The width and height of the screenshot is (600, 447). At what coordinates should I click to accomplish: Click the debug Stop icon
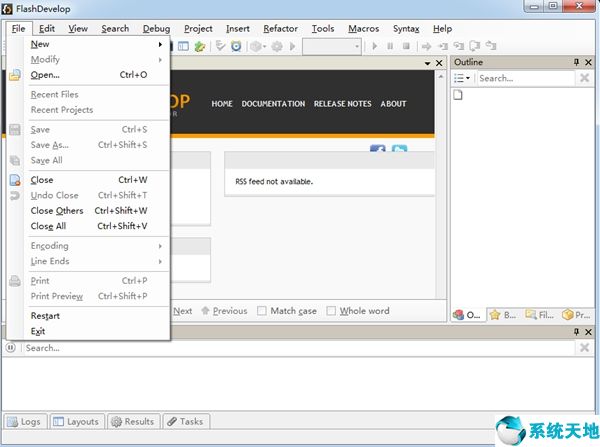point(406,46)
